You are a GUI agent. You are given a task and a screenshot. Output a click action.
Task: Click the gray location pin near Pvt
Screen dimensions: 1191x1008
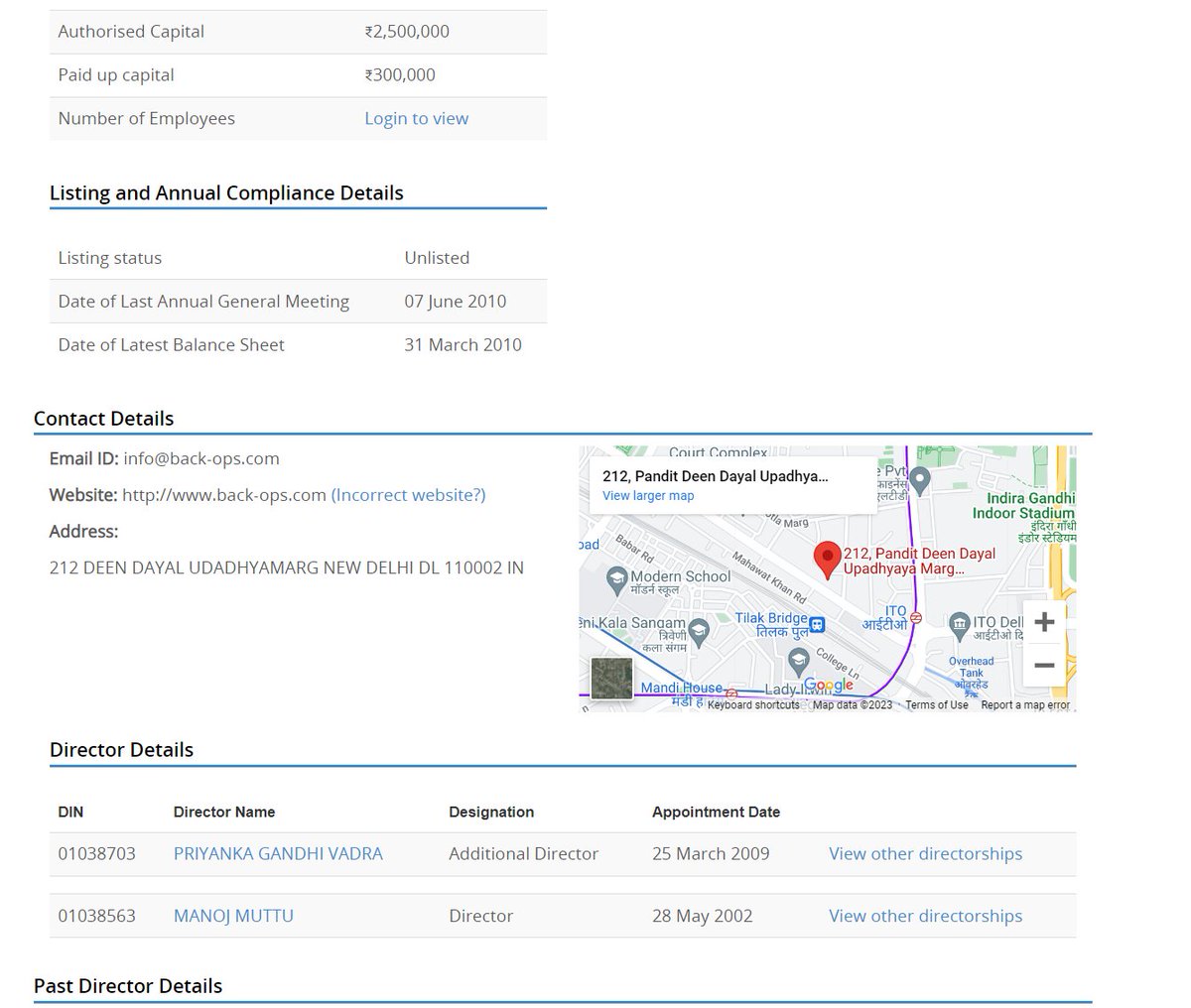pyautogui.click(x=920, y=483)
